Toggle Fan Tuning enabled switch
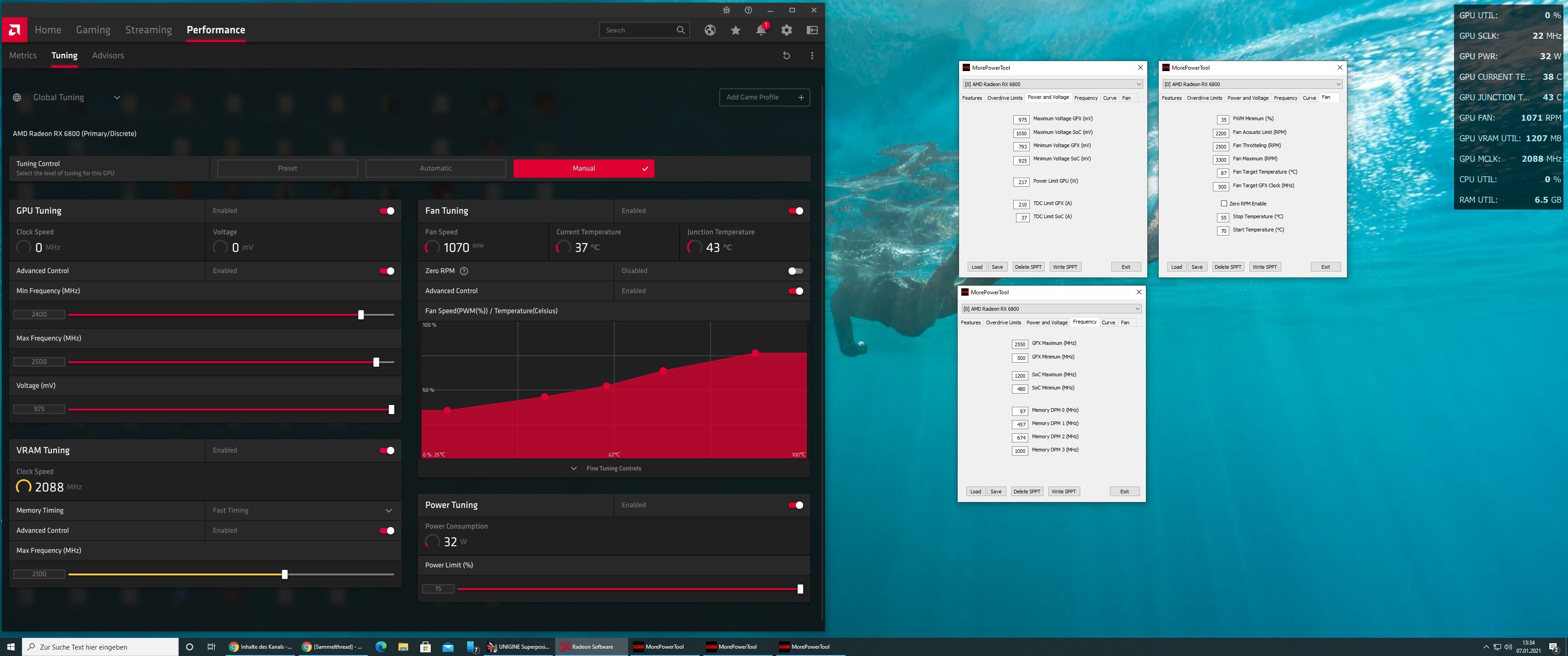 [795, 211]
